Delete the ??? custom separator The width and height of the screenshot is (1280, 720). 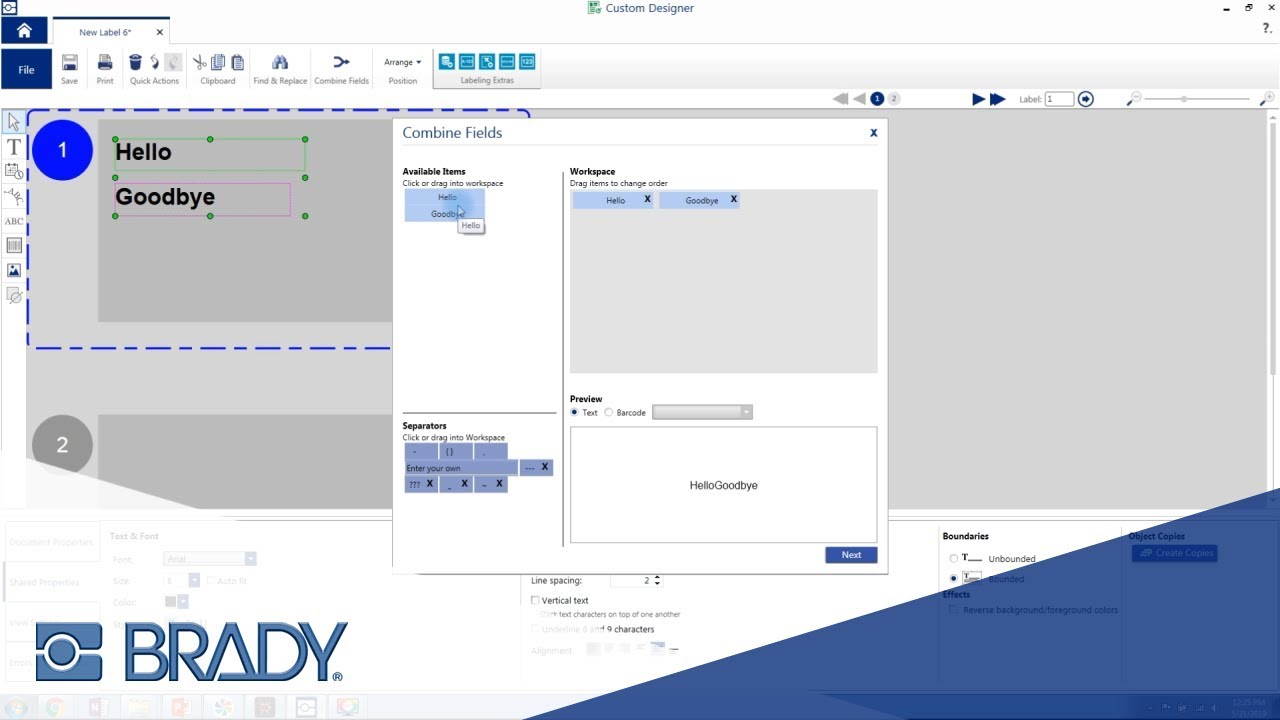coord(429,484)
